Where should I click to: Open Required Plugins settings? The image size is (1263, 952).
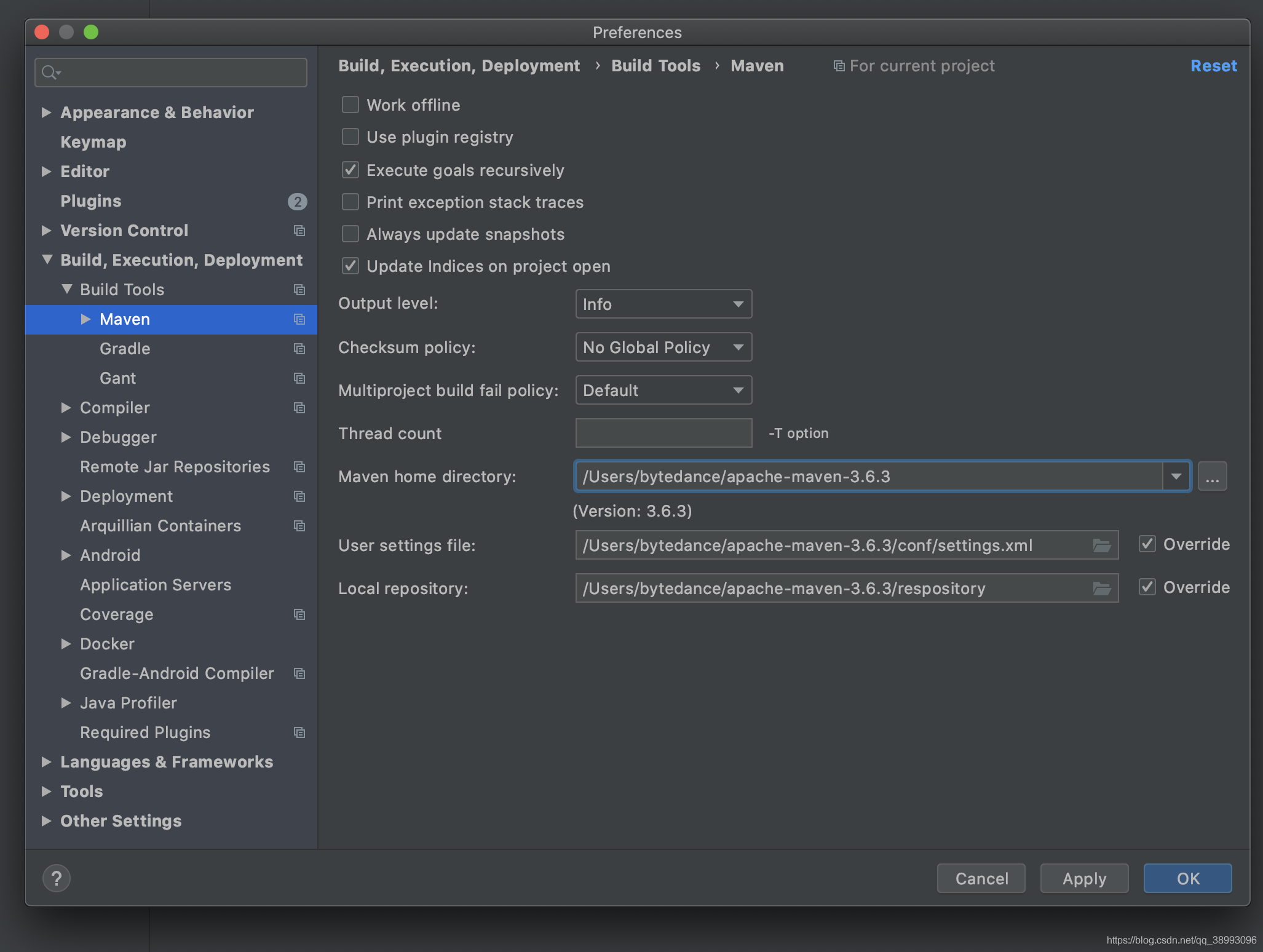(x=145, y=732)
